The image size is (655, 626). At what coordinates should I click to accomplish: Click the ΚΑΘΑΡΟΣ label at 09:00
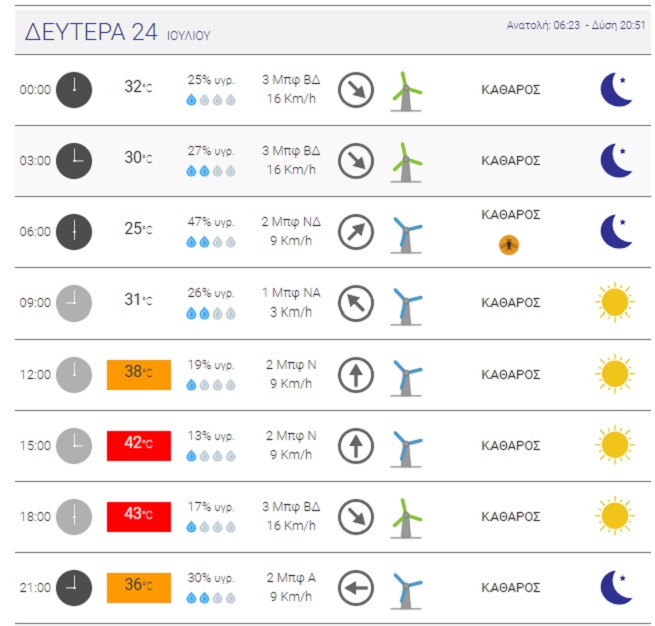(510, 303)
